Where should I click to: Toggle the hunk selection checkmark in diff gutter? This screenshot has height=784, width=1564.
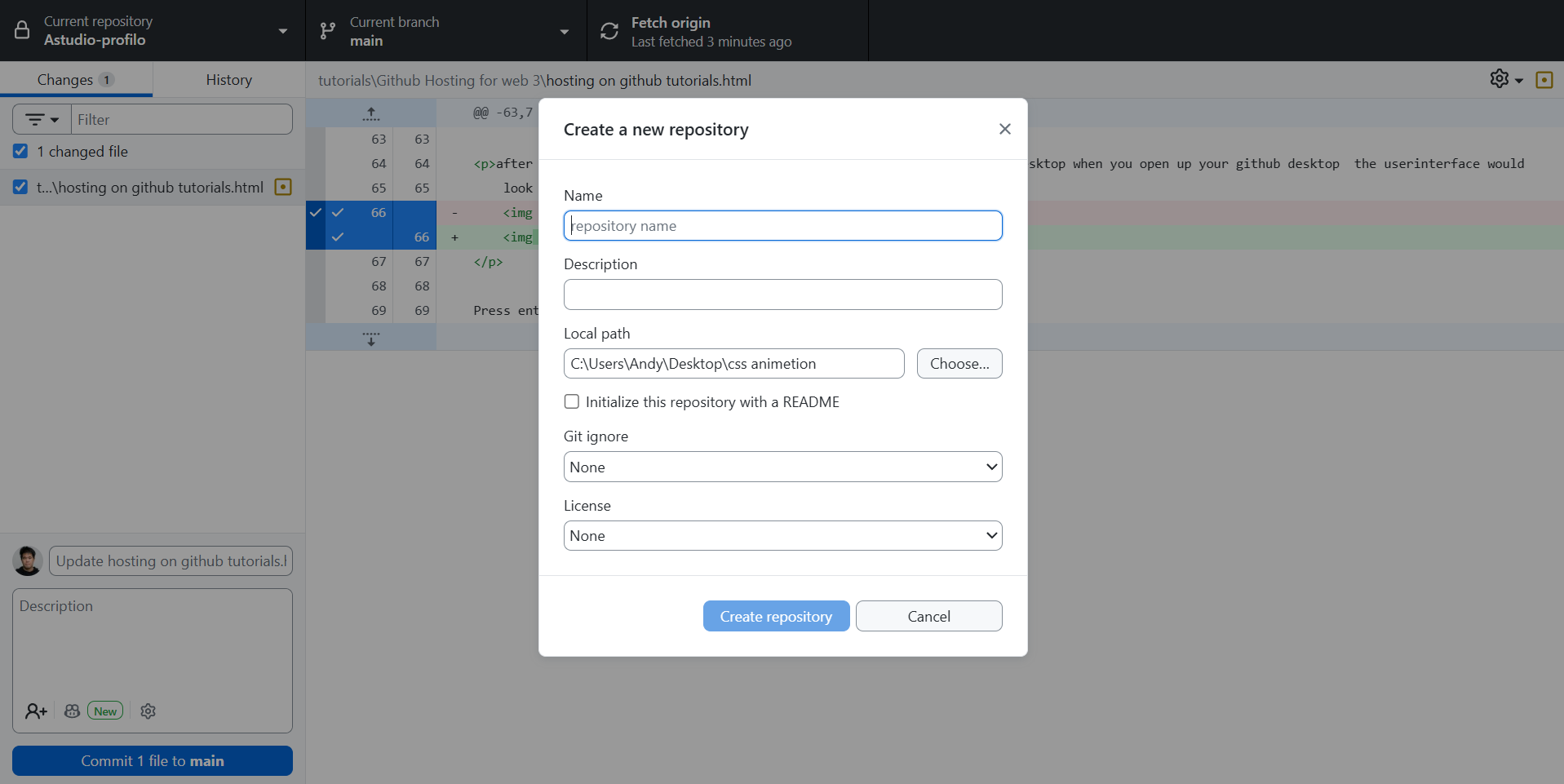[315, 212]
